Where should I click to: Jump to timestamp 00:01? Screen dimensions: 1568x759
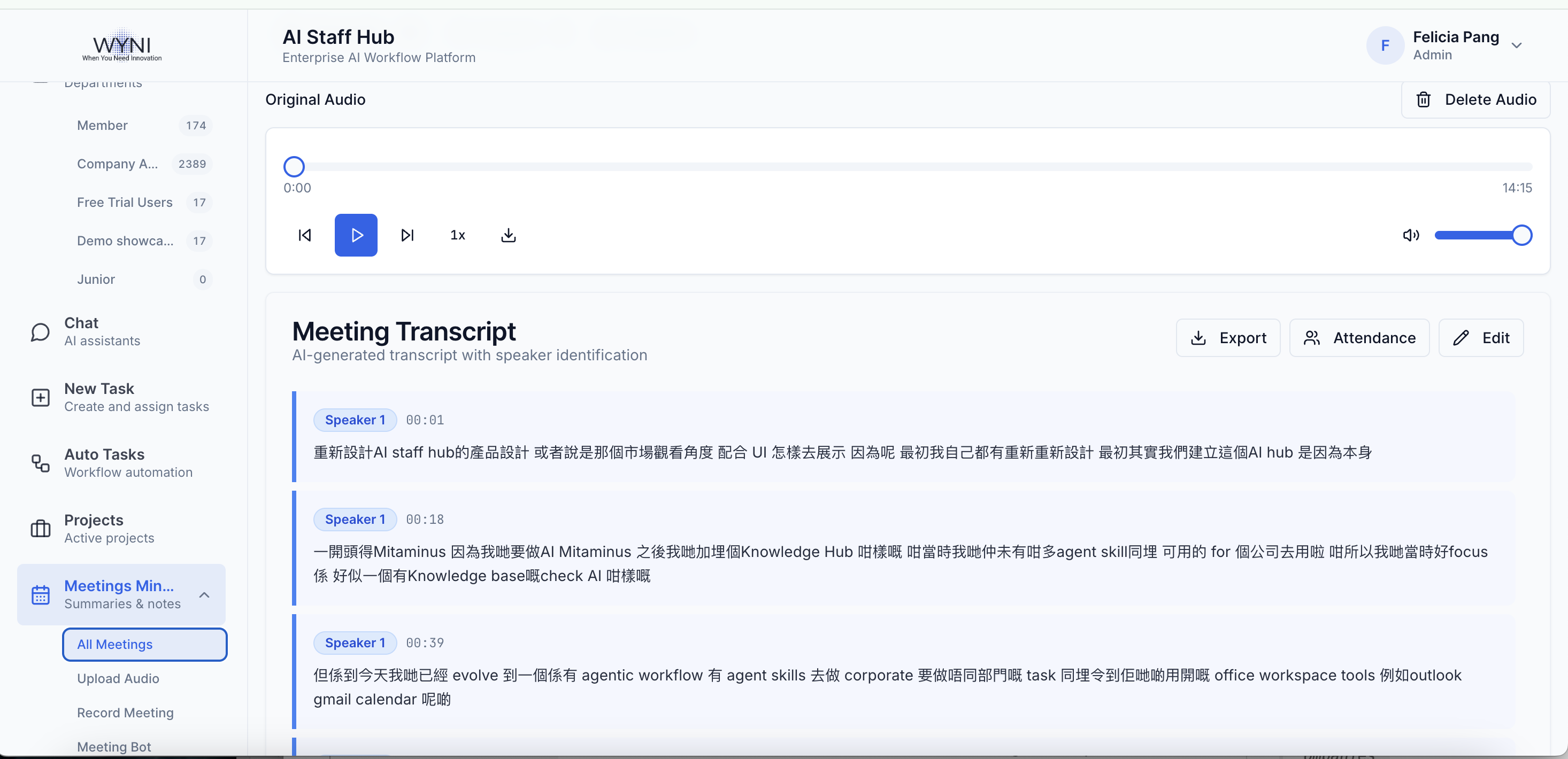click(425, 420)
